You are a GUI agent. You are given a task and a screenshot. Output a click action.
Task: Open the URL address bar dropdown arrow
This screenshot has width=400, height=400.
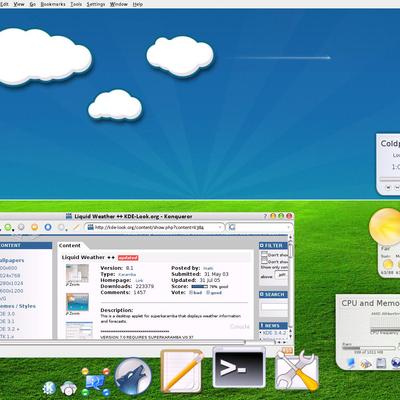point(220,227)
